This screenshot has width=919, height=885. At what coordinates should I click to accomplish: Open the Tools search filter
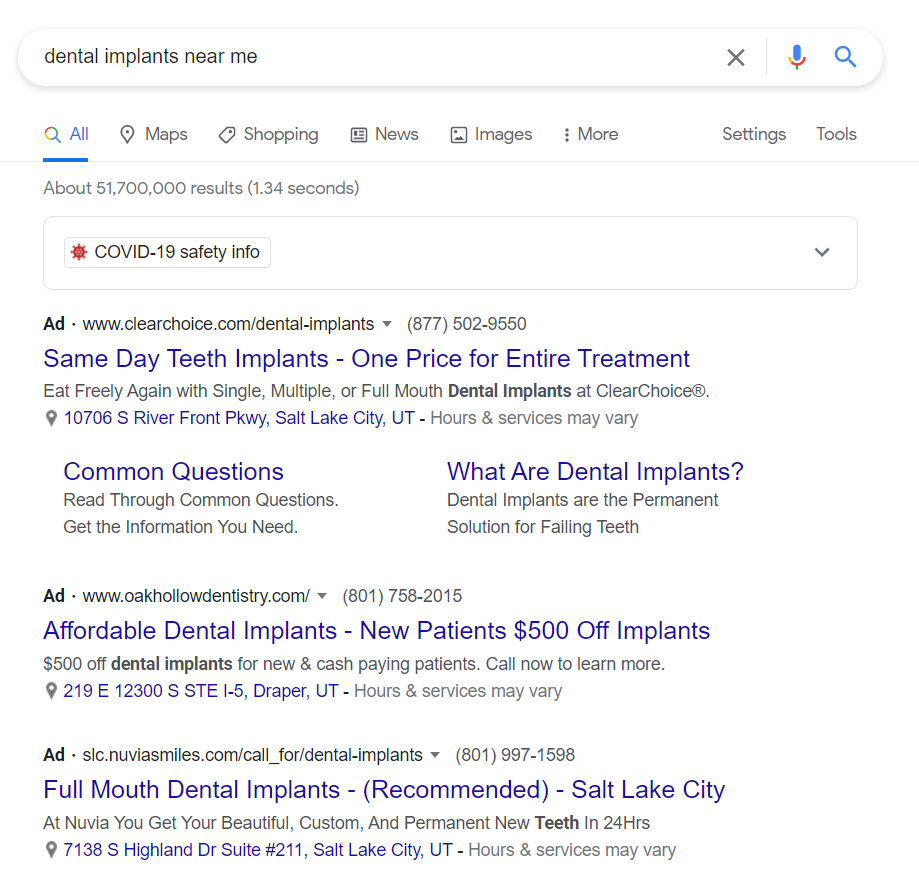click(x=836, y=135)
